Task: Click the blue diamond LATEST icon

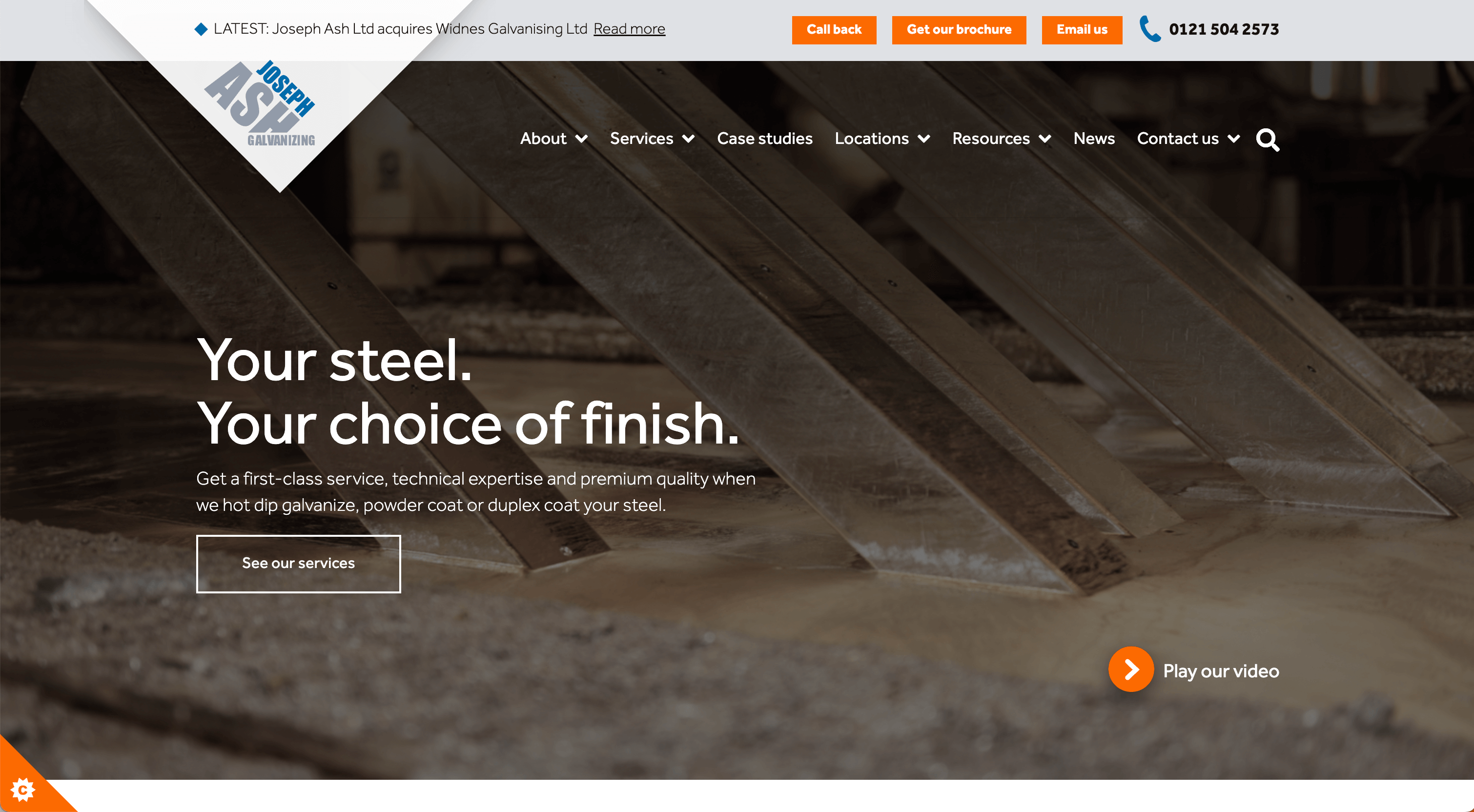Action: pos(201,29)
